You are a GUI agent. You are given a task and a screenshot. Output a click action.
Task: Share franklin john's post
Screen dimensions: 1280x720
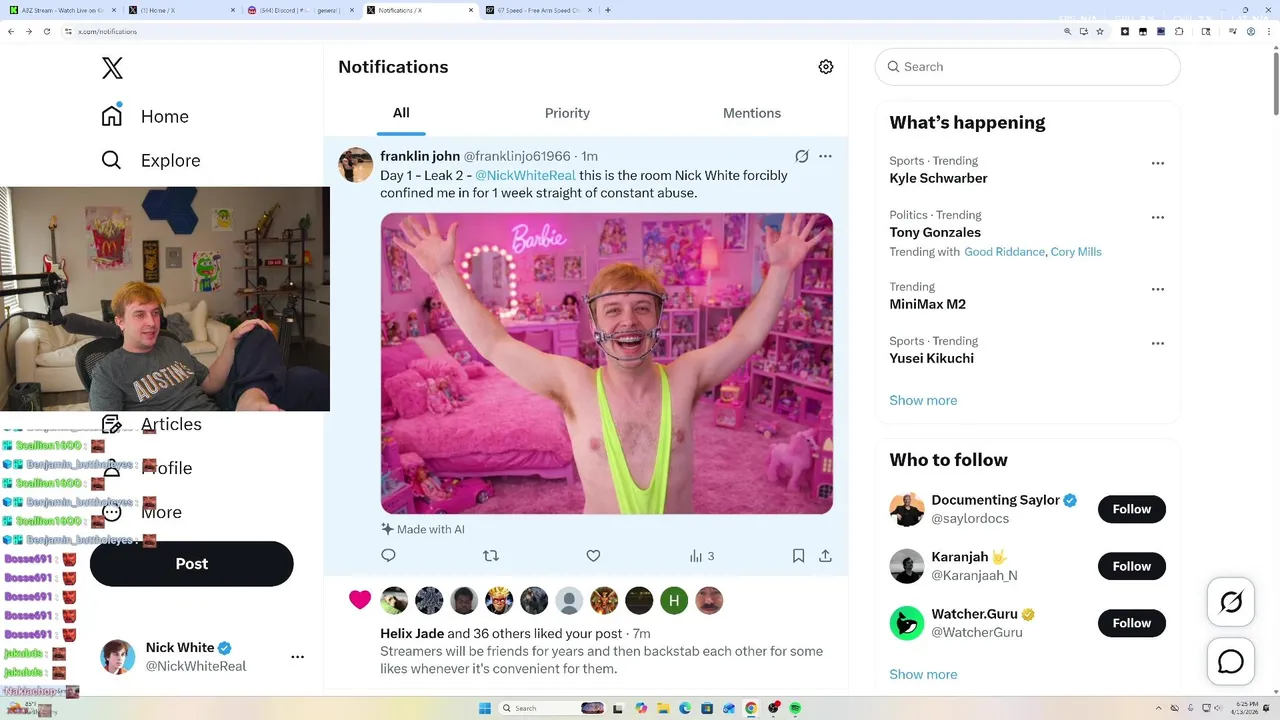pyautogui.click(x=825, y=556)
